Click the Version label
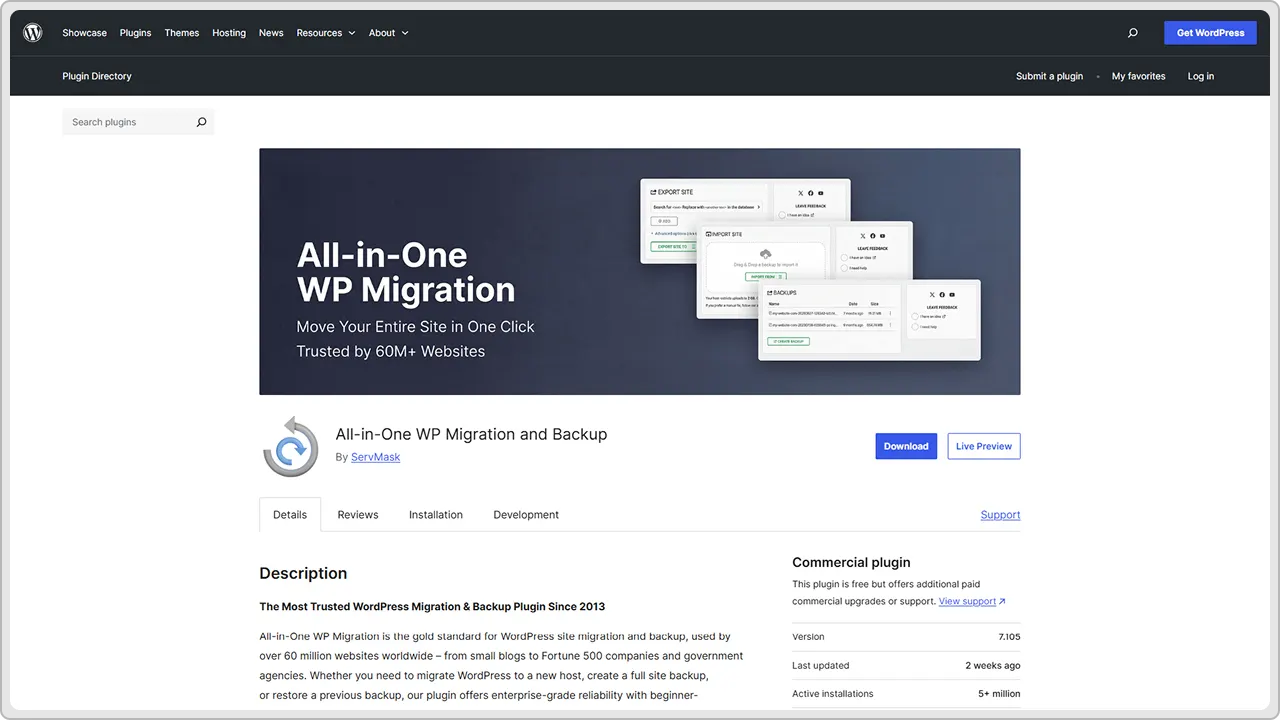 808,637
